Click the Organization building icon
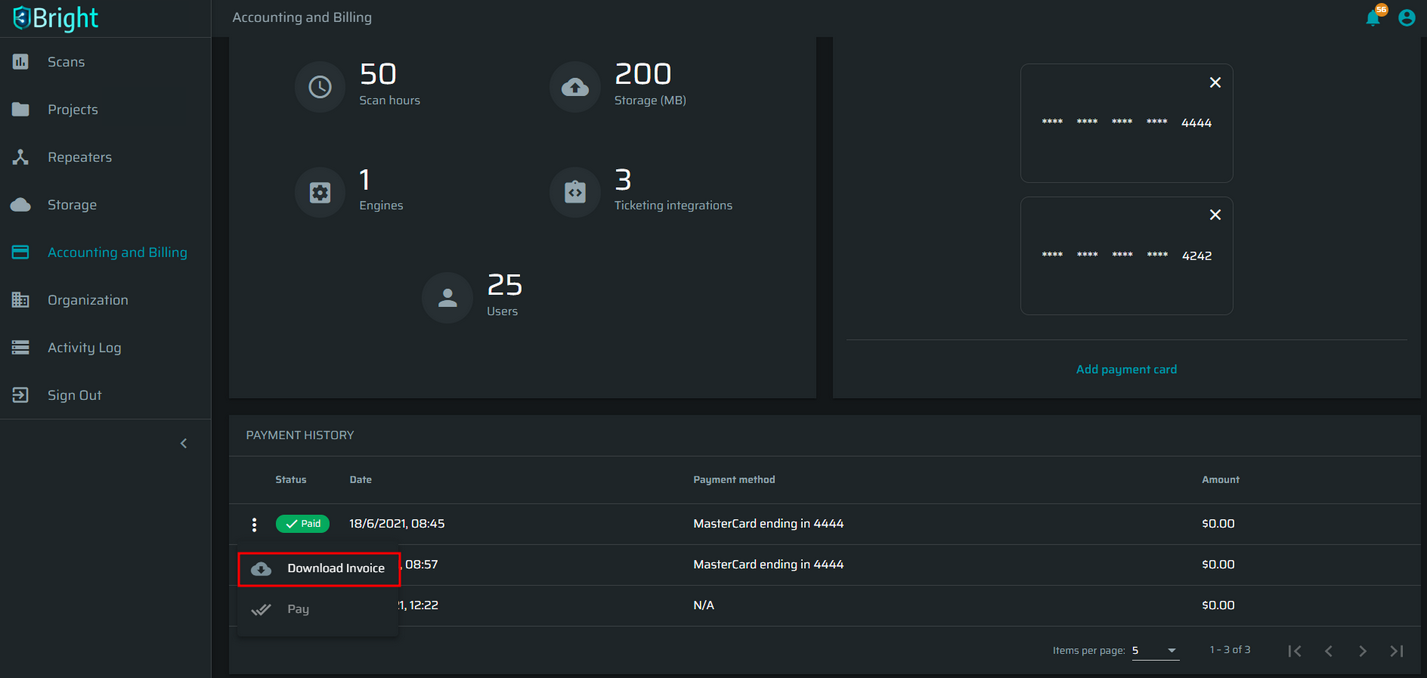The width and height of the screenshot is (1427, 678). tap(20, 300)
